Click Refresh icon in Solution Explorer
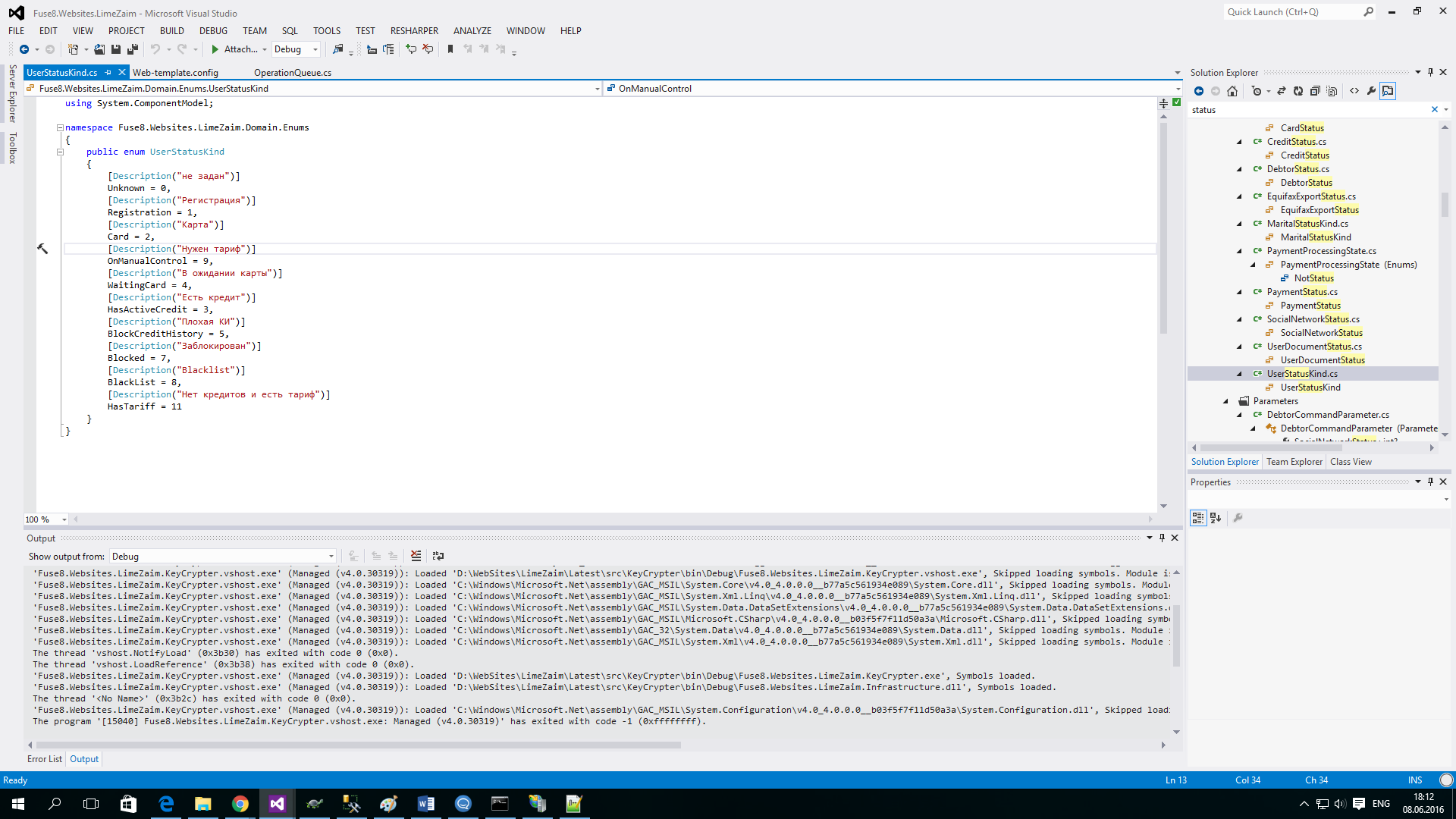 [x=1298, y=91]
